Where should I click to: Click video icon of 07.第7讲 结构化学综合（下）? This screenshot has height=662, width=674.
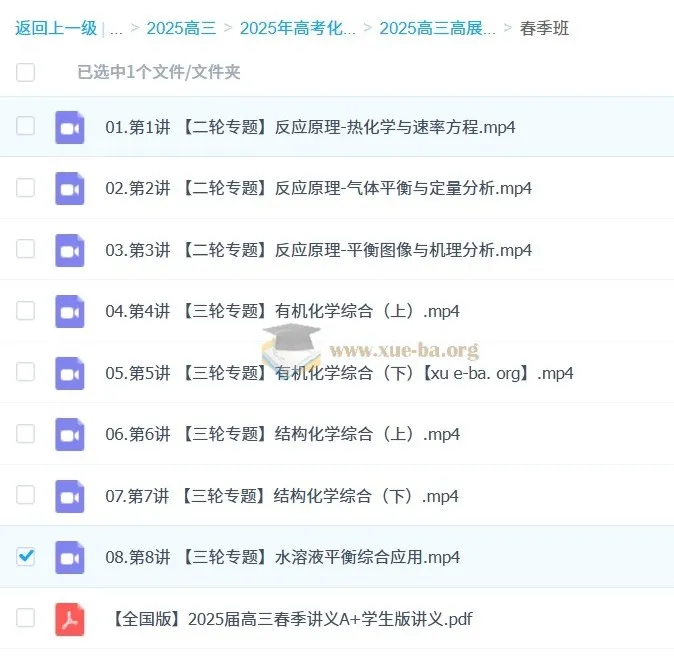point(70,496)
